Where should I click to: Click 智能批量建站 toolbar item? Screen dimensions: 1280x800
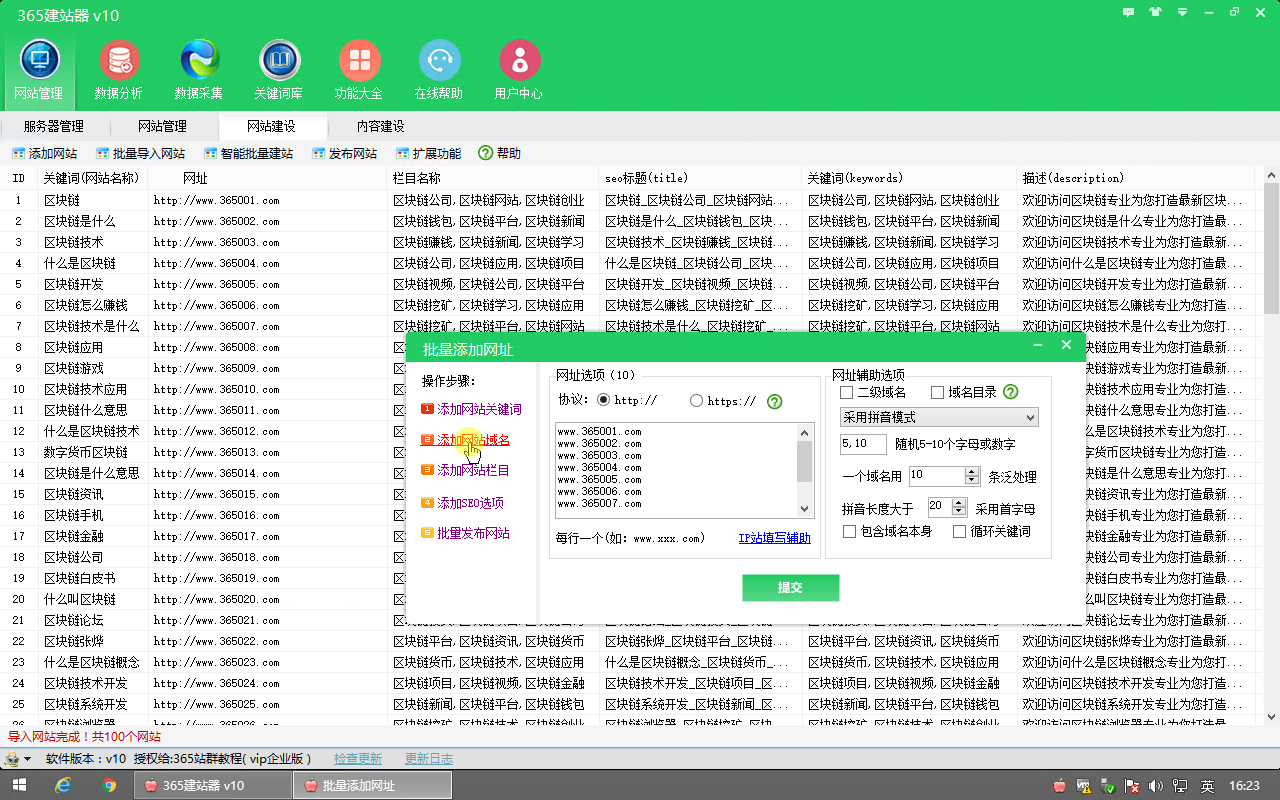[248, 153]
